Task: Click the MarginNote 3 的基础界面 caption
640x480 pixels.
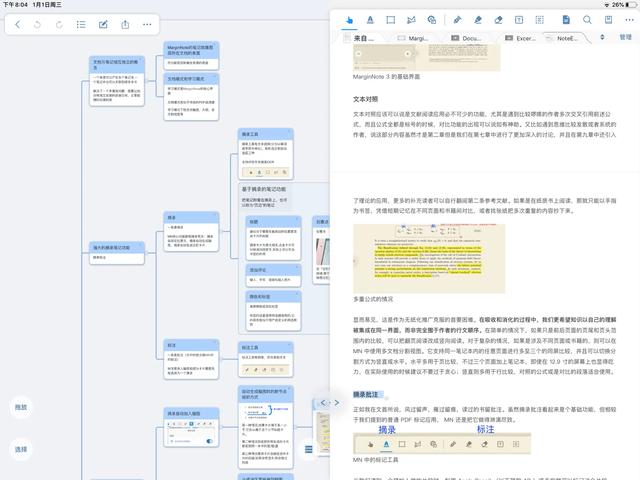Action: tap(386, 76)
